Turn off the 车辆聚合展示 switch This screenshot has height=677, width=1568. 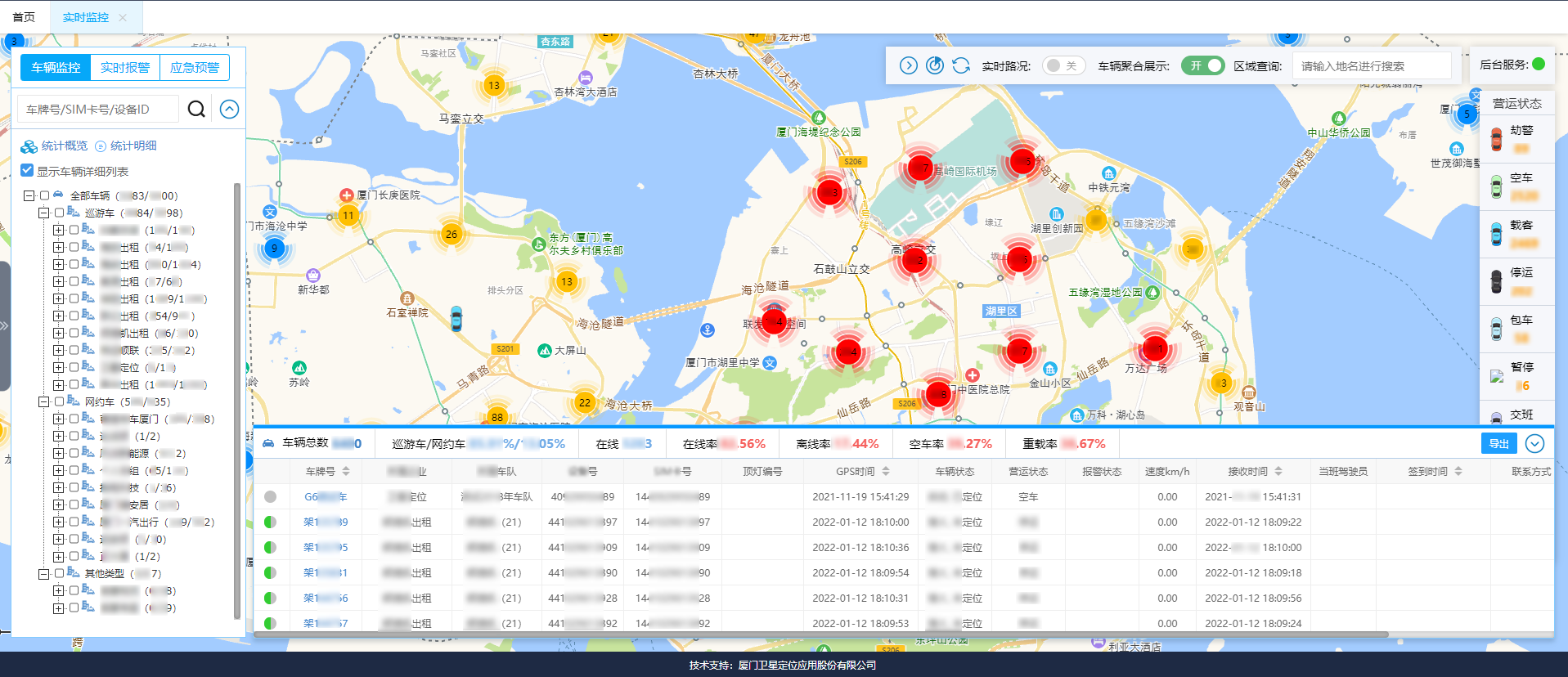(x=1202, y=65)
